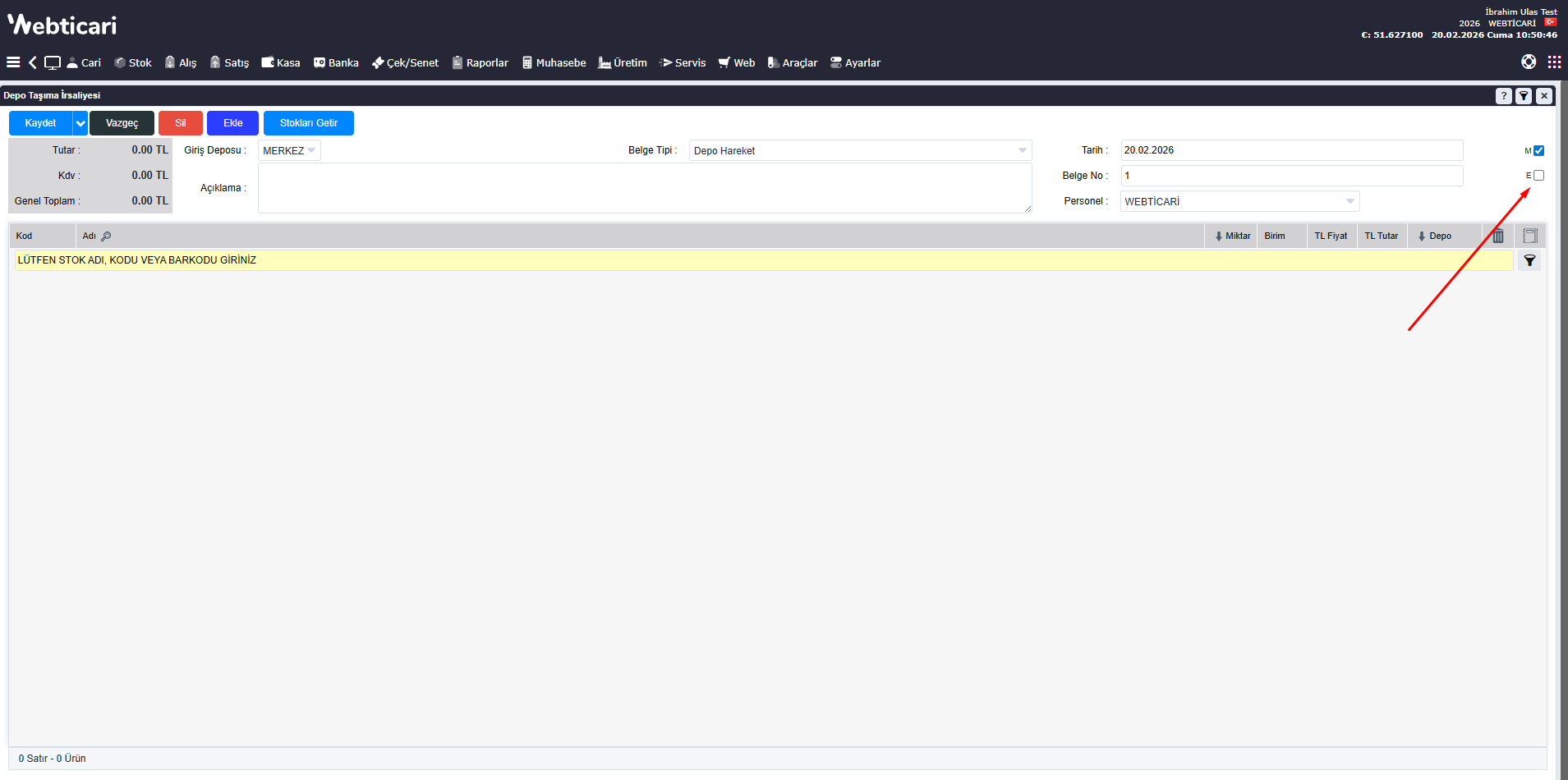Click the filter icon in panel title bar
The height and width of the screenshot is (780, 1568).
pos(1524,96)
